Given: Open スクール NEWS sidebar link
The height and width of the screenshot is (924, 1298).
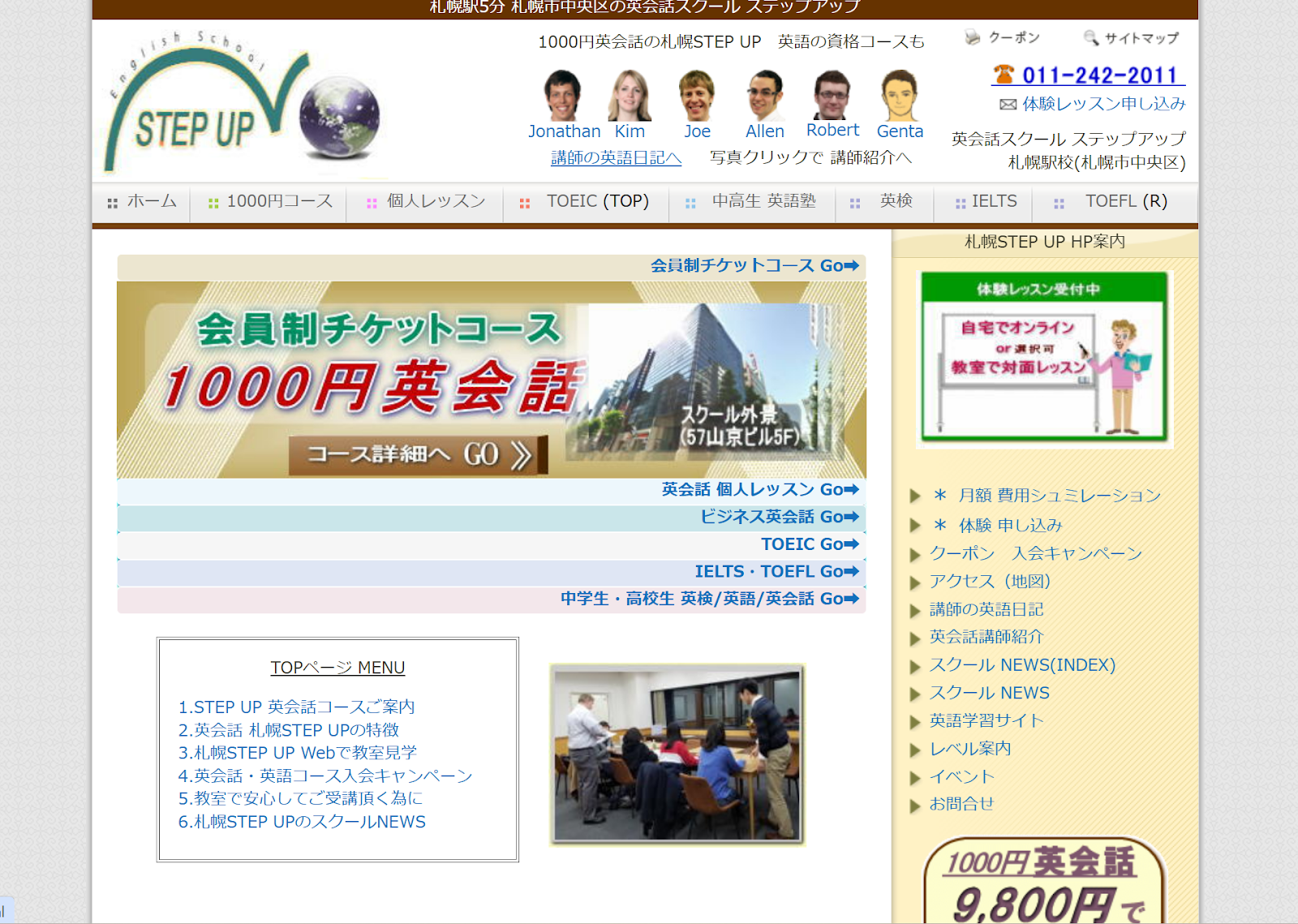Looking at the screenshot, I should pos(990,693).
